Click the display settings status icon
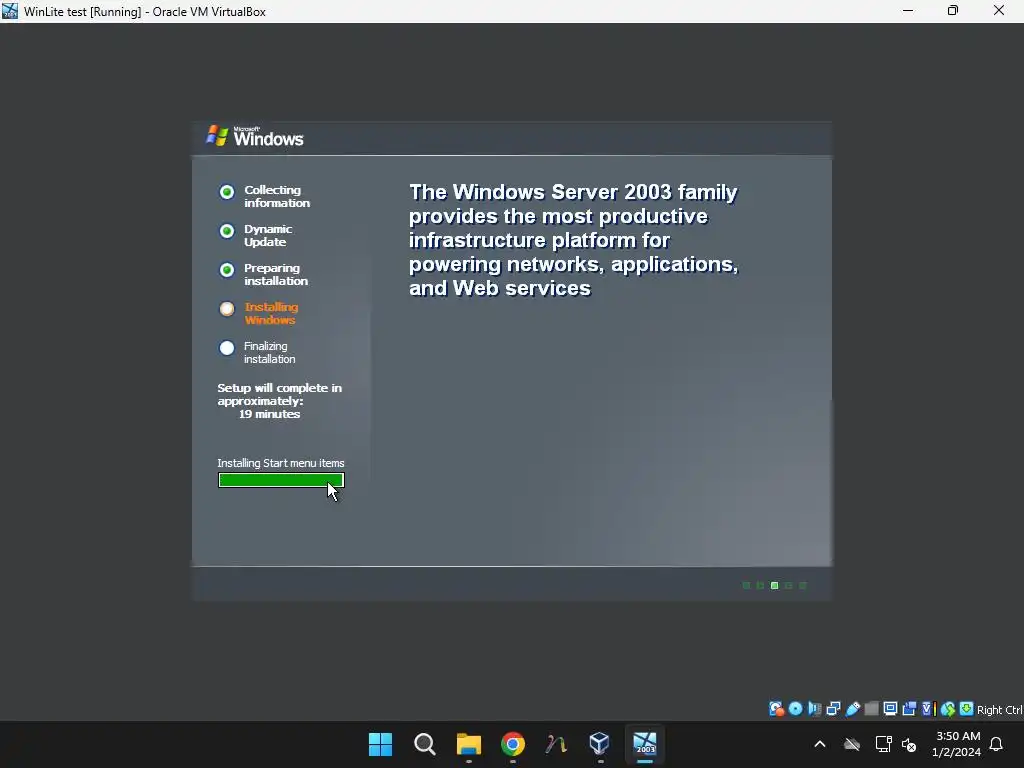Viewport: 1024px width, 768px height. tap(890, 709)
